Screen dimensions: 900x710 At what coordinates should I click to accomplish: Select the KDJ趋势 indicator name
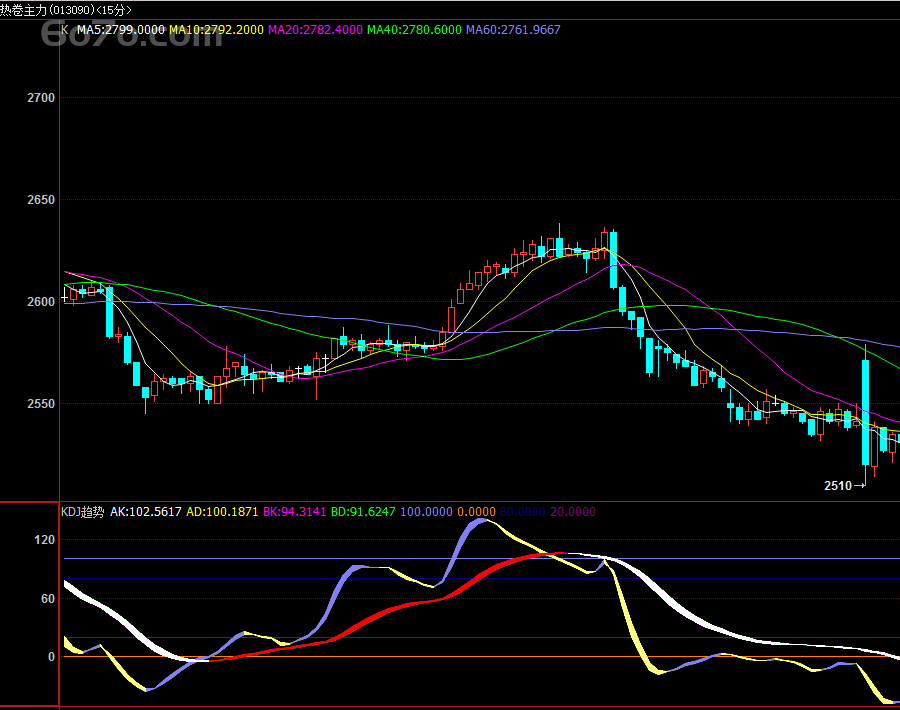coord(83,512)
